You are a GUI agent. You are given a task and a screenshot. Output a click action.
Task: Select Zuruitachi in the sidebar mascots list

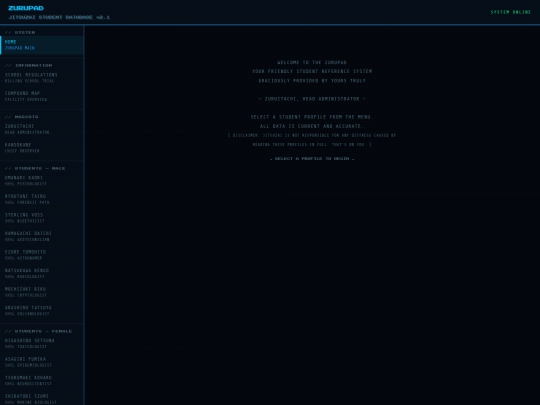tap(42, 129)
